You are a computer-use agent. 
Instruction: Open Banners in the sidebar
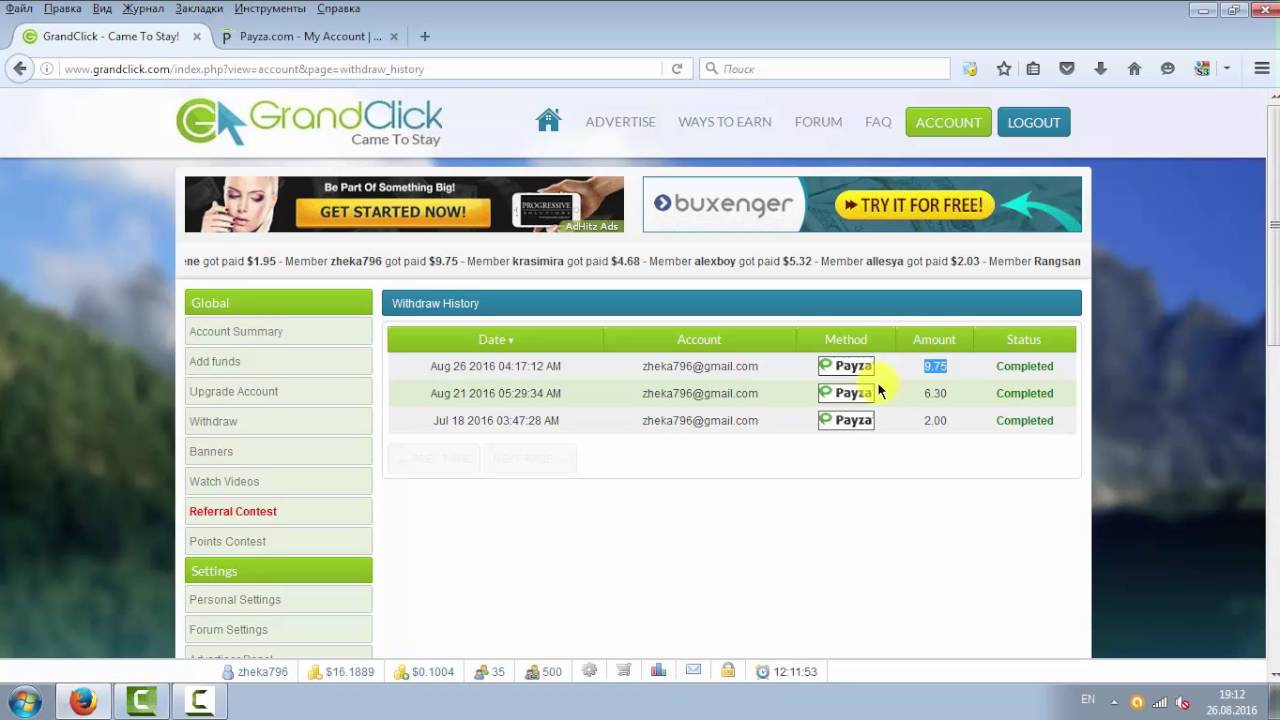click(279, 452)
